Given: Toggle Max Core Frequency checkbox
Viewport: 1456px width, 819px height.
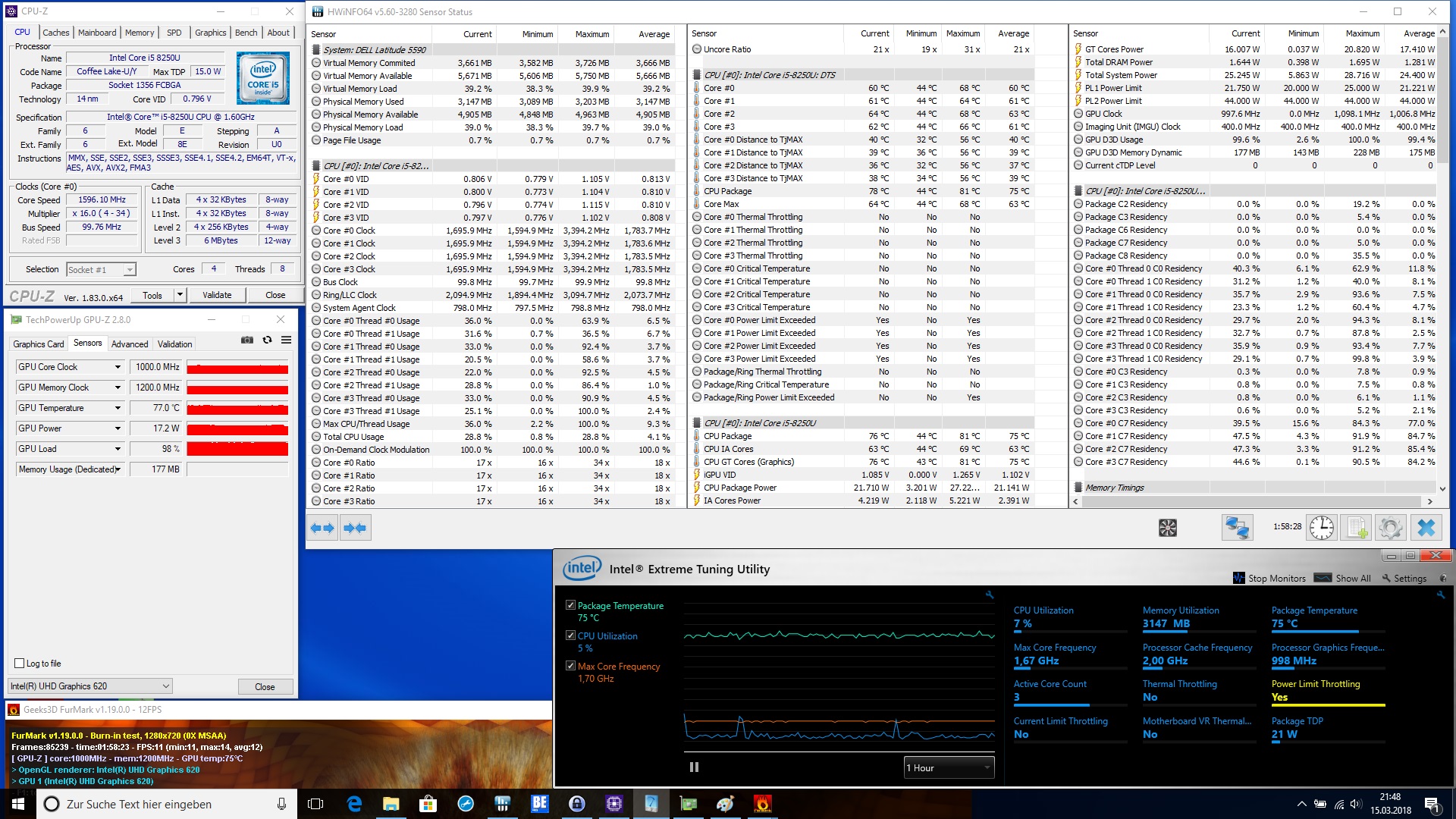Looking at the screenshot, I should [570, 666].
